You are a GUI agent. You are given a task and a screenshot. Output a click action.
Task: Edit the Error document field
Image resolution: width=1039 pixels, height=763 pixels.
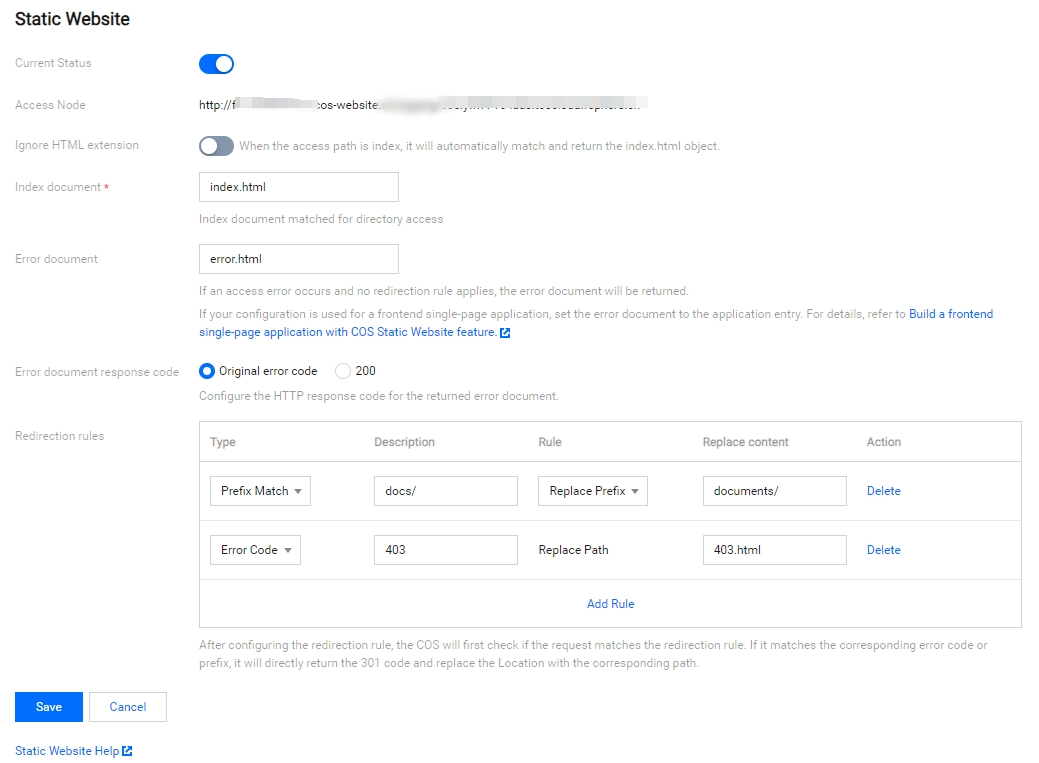[299, 259]
